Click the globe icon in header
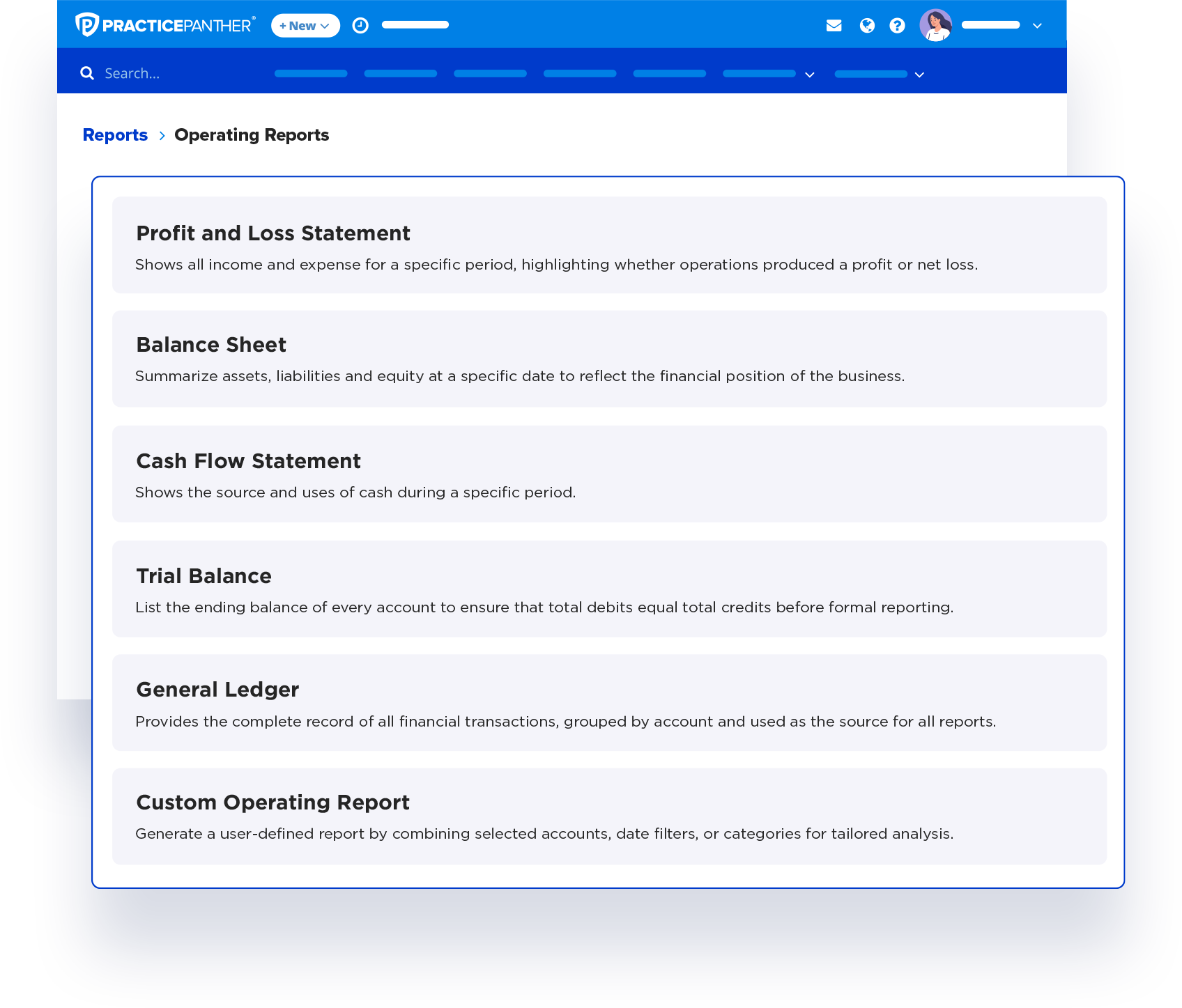Screen dimensions: 1182x1008 coord(867,26)
